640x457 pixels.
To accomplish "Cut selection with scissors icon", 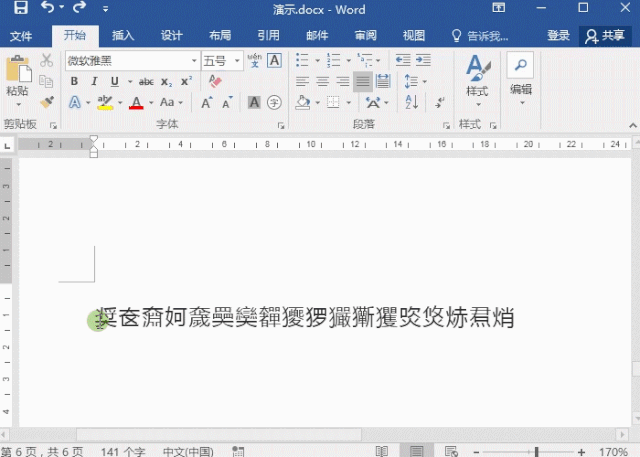I will (47, 61).
